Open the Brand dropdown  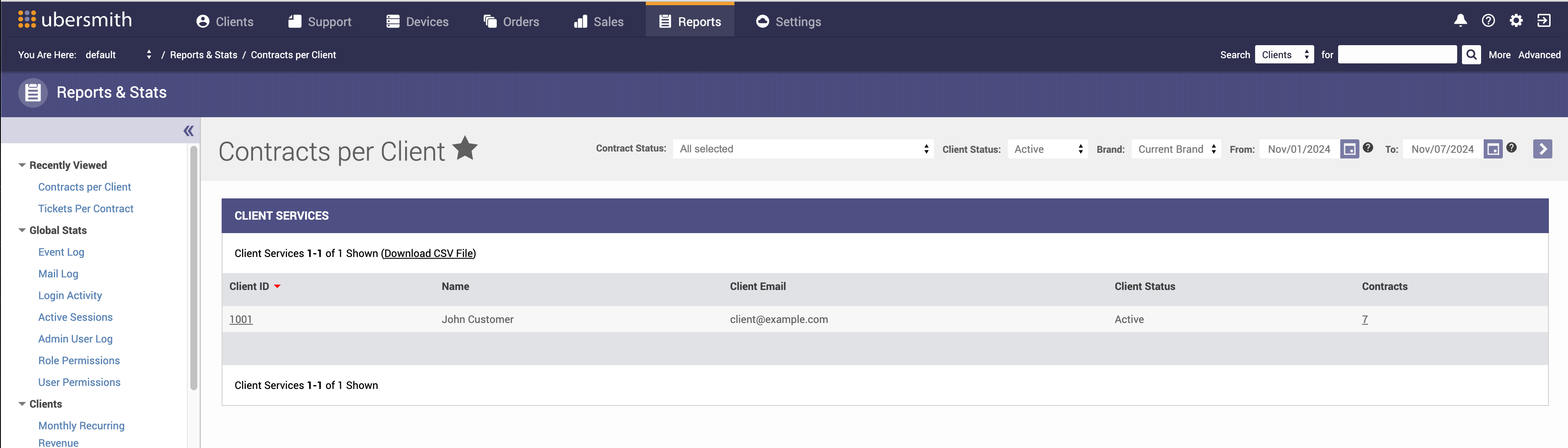[1176, 149]
